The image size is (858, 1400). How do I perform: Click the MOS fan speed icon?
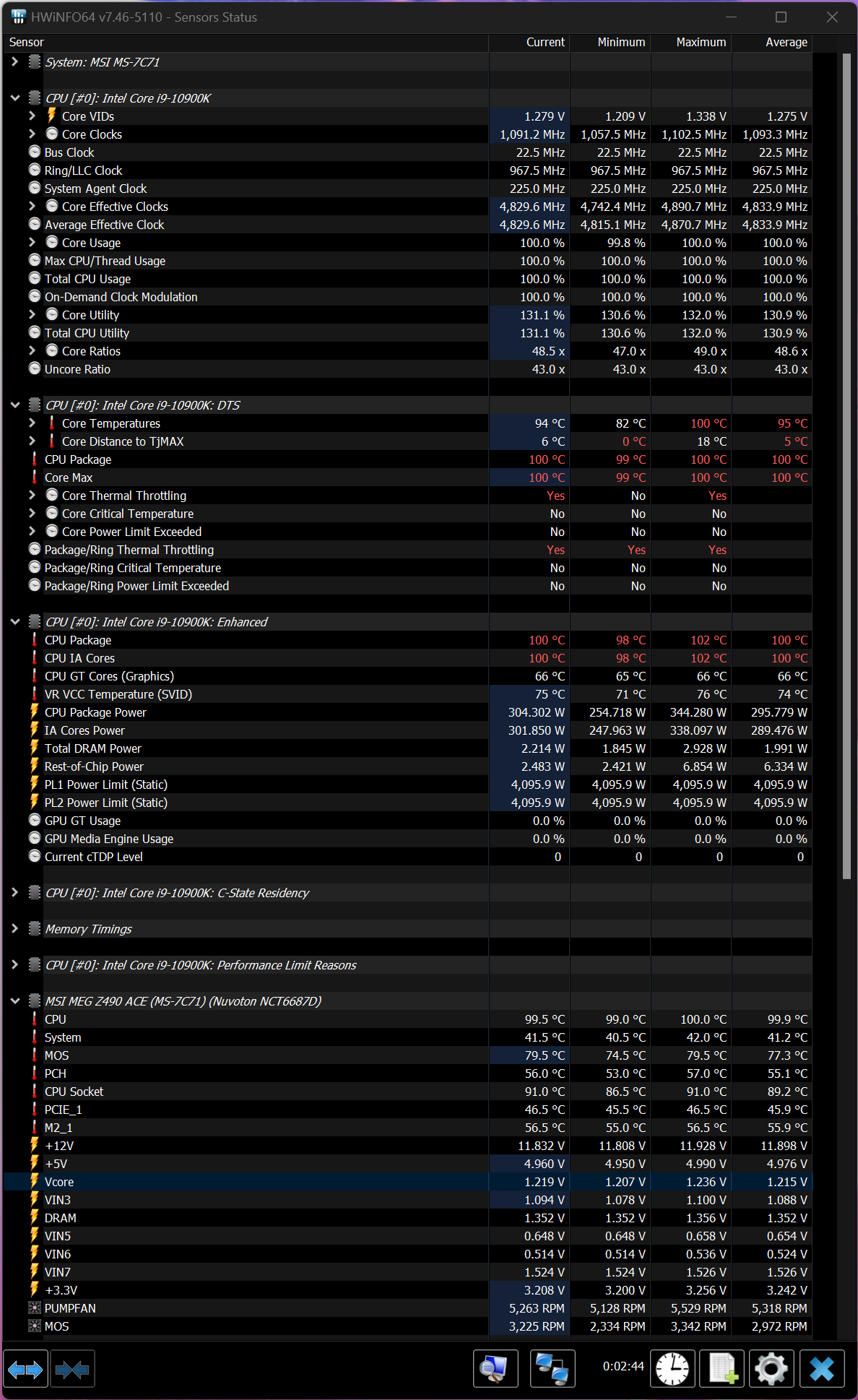pos(35,1326)
